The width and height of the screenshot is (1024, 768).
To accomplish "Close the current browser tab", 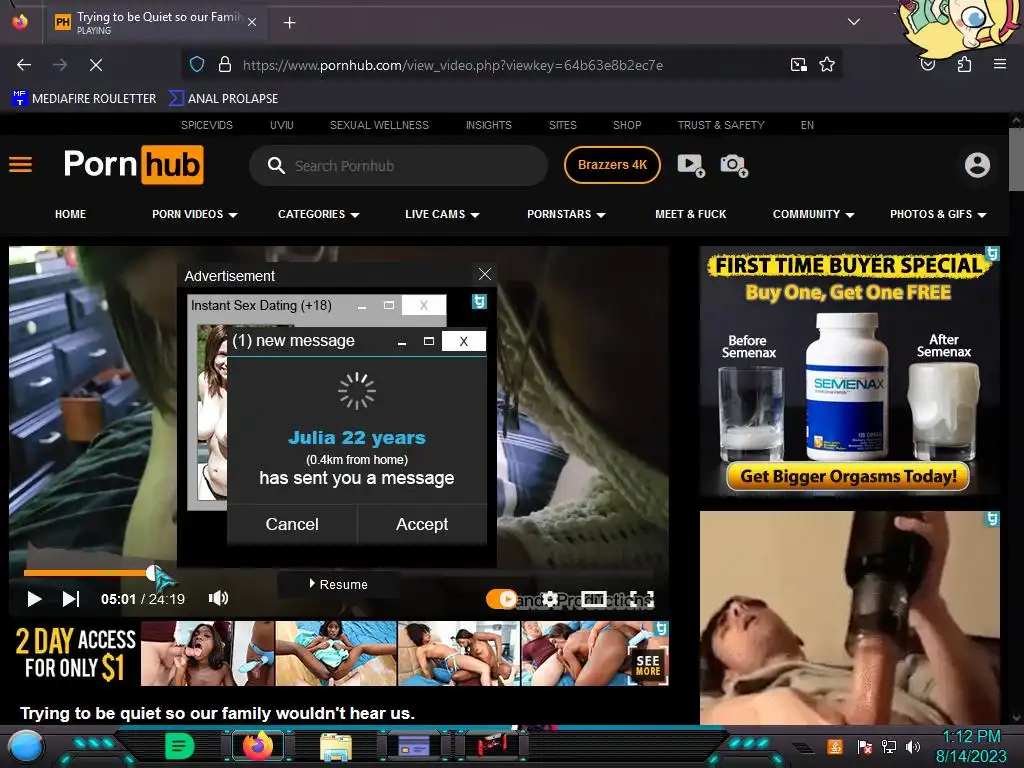I will click(251, 23).
